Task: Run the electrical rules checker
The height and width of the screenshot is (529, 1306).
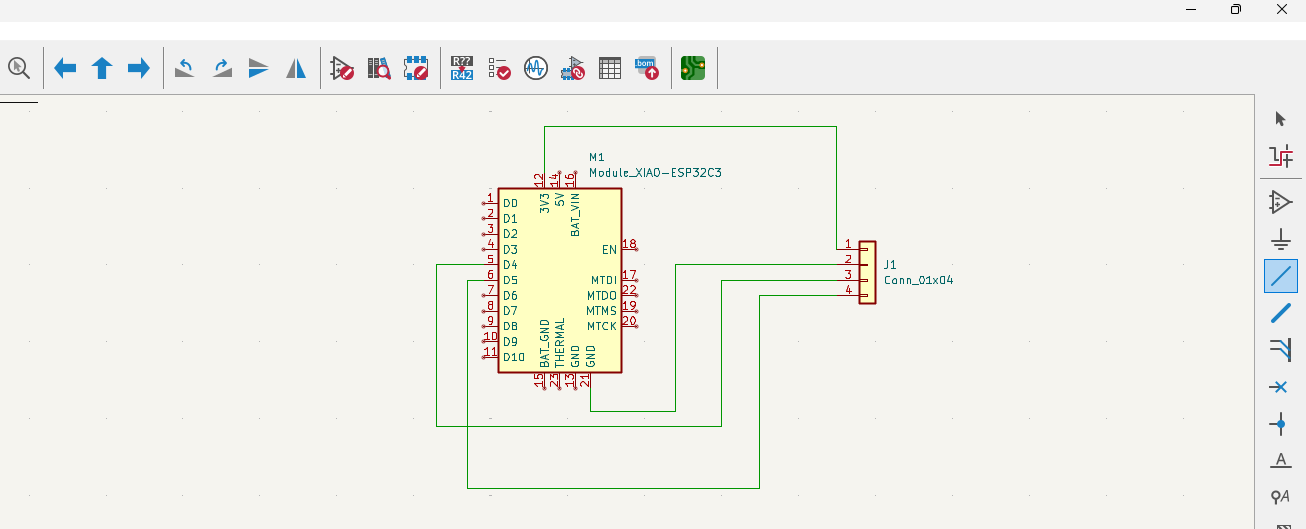Action: pyautogui.click(x=499, y=68)
